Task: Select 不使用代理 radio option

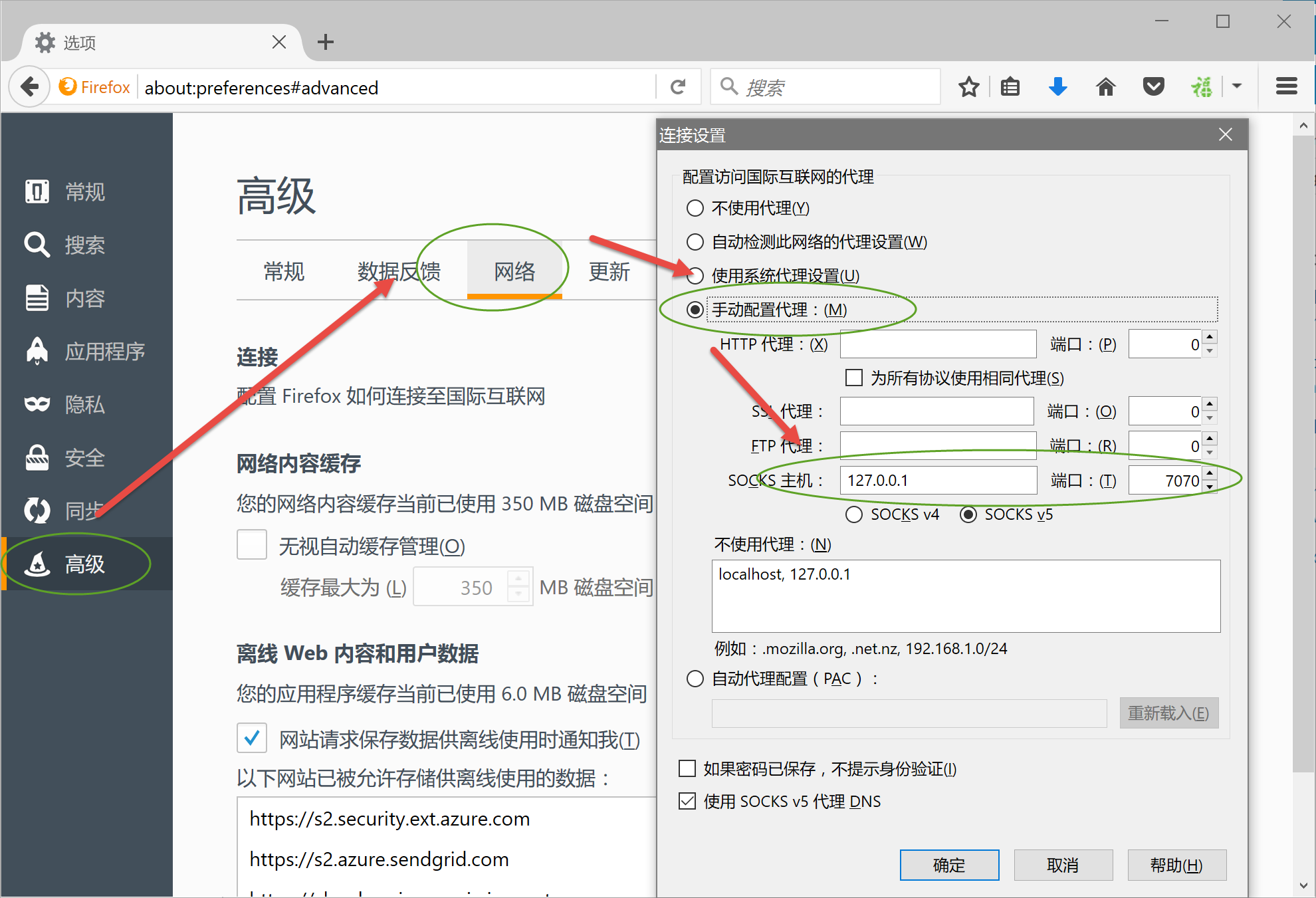Action: (695, 208)
